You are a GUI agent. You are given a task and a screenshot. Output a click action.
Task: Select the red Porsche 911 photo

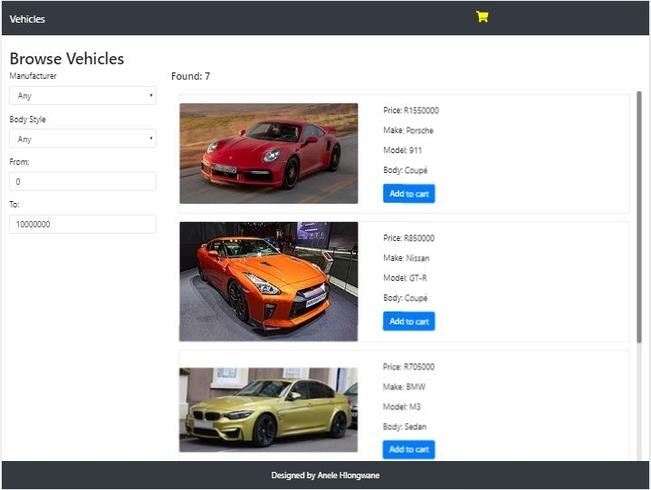click(x=269, y=153)
